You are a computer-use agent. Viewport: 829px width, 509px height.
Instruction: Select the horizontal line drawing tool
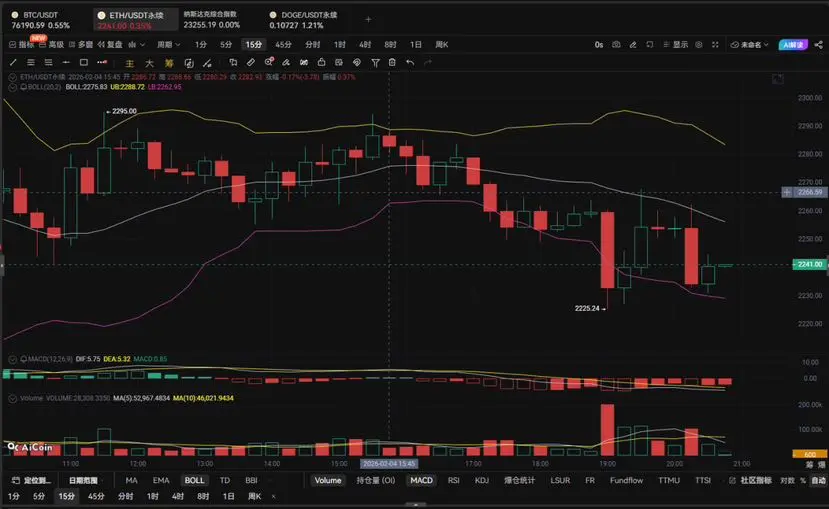66,62
